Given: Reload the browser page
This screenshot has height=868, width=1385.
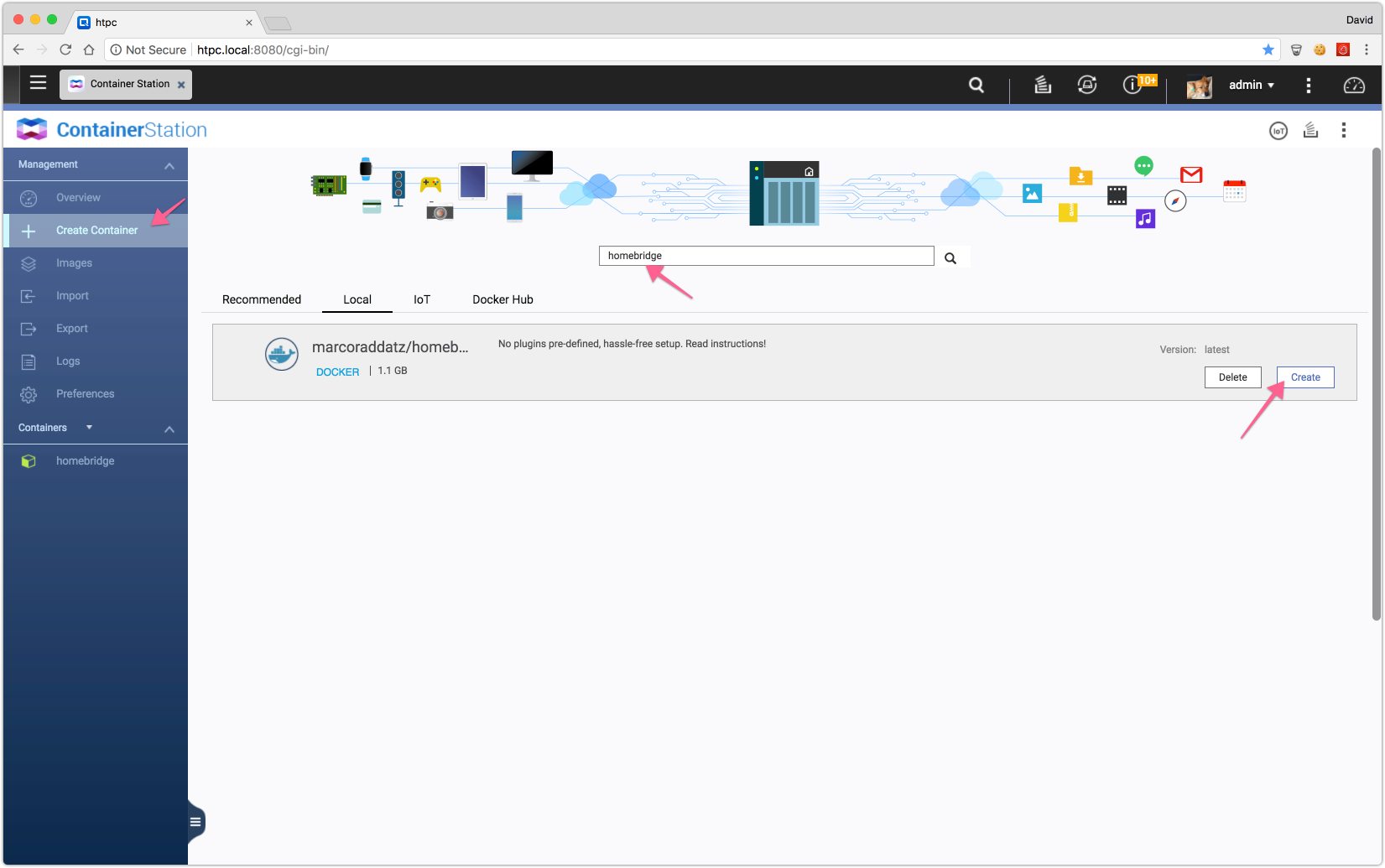Looking at the screenshot, I should (x=65, y=49).
